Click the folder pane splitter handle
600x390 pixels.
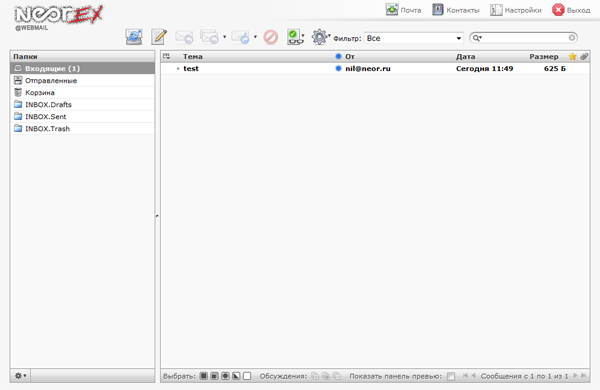[157, 216]
